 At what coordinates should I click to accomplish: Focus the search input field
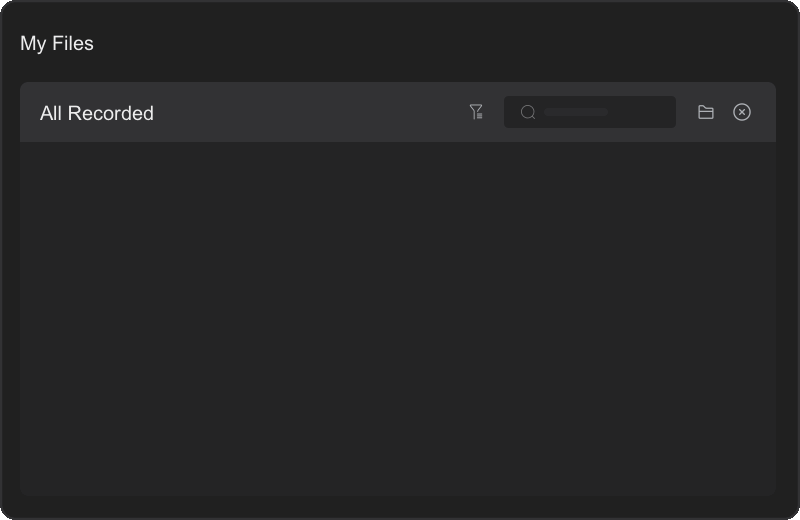600,112
